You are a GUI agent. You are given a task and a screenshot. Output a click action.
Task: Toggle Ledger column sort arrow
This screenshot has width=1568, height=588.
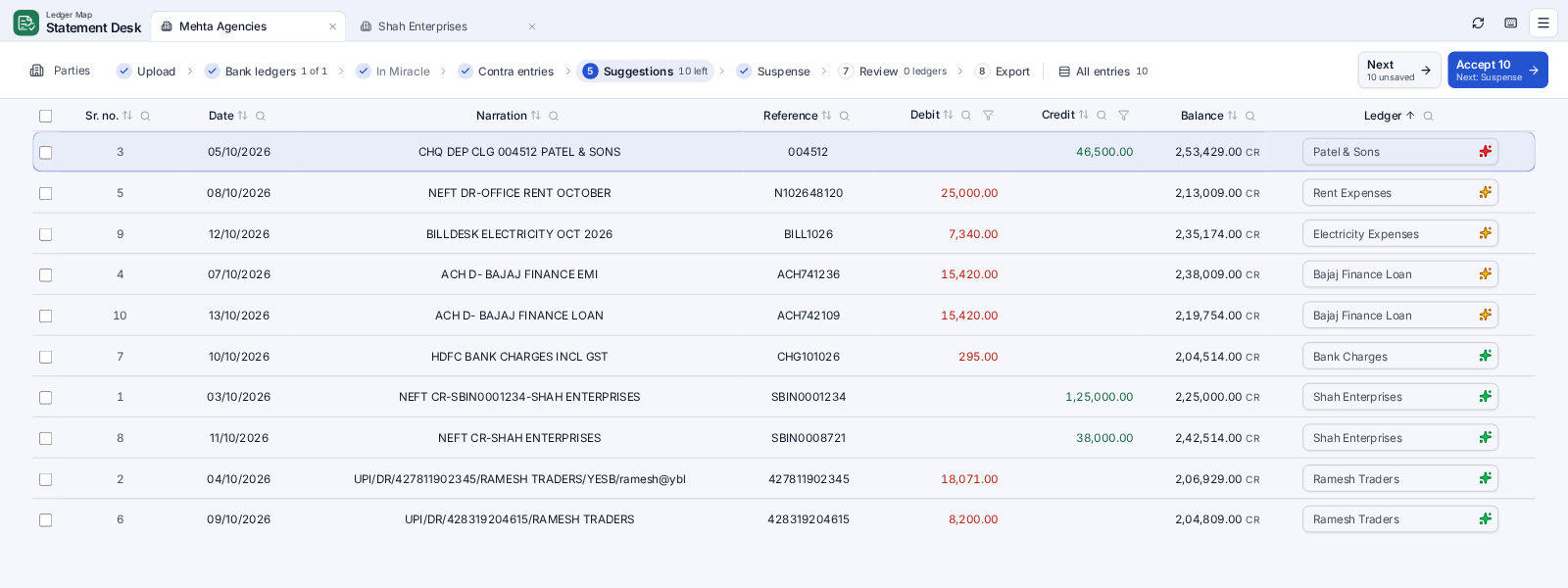coord(1410,116)
